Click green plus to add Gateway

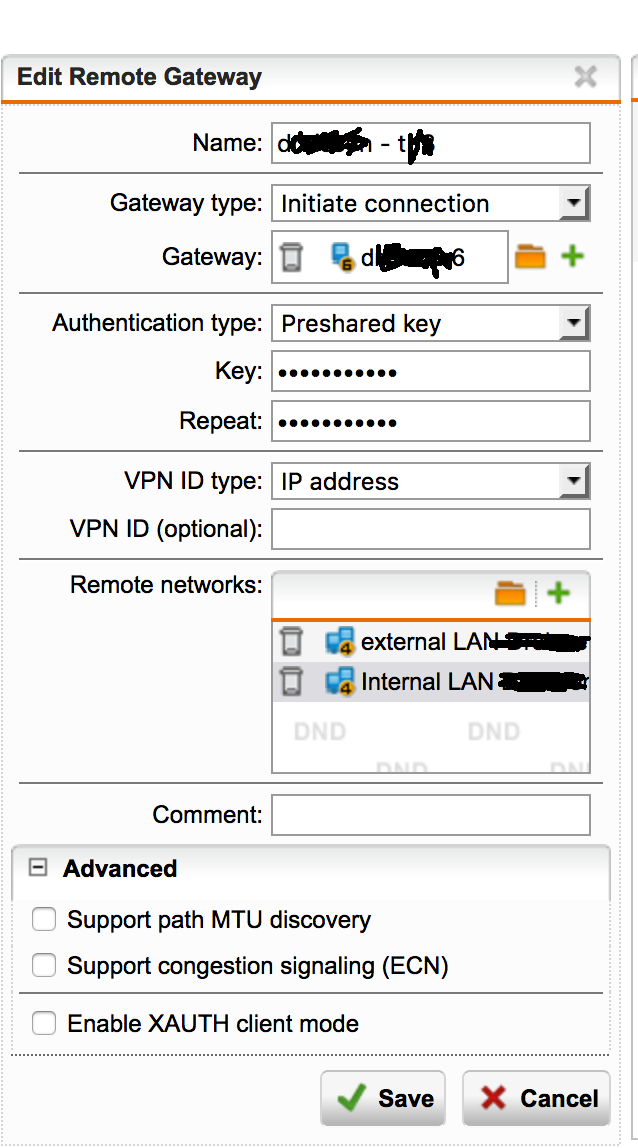pos(572,257)
